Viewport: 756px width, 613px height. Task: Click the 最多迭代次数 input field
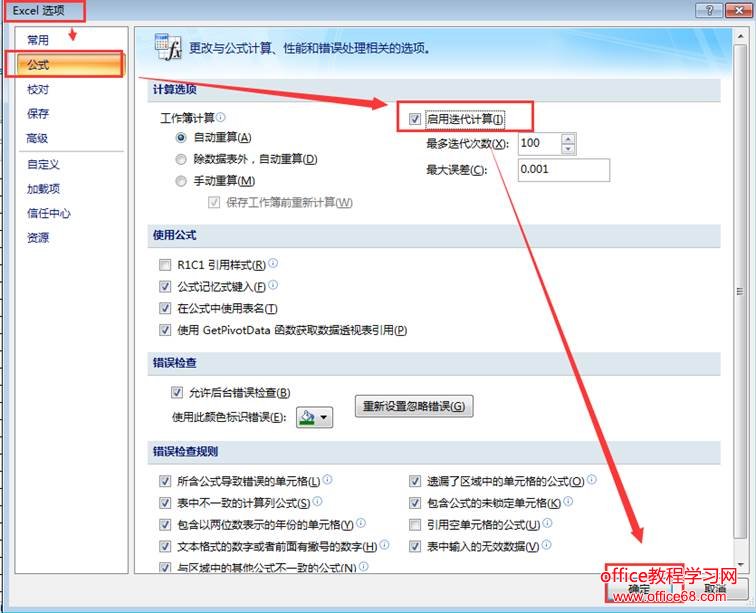[540, 143]
